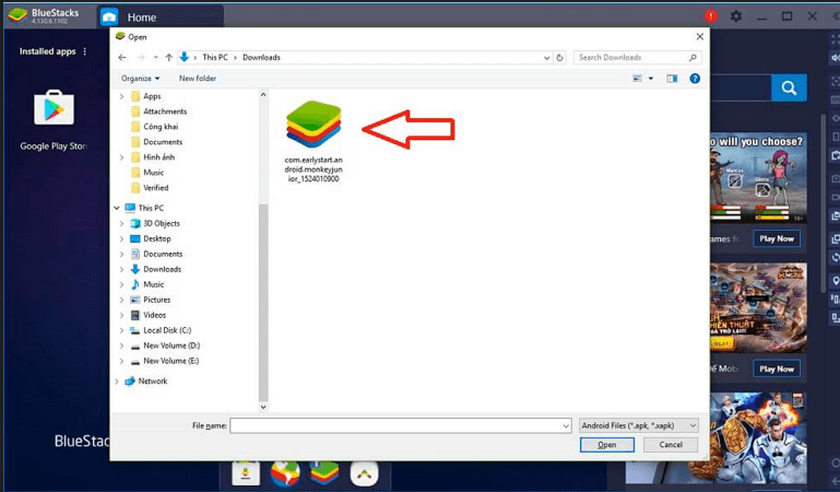
Task: Open the first BlueStacks dock icon
Action: 246,473
